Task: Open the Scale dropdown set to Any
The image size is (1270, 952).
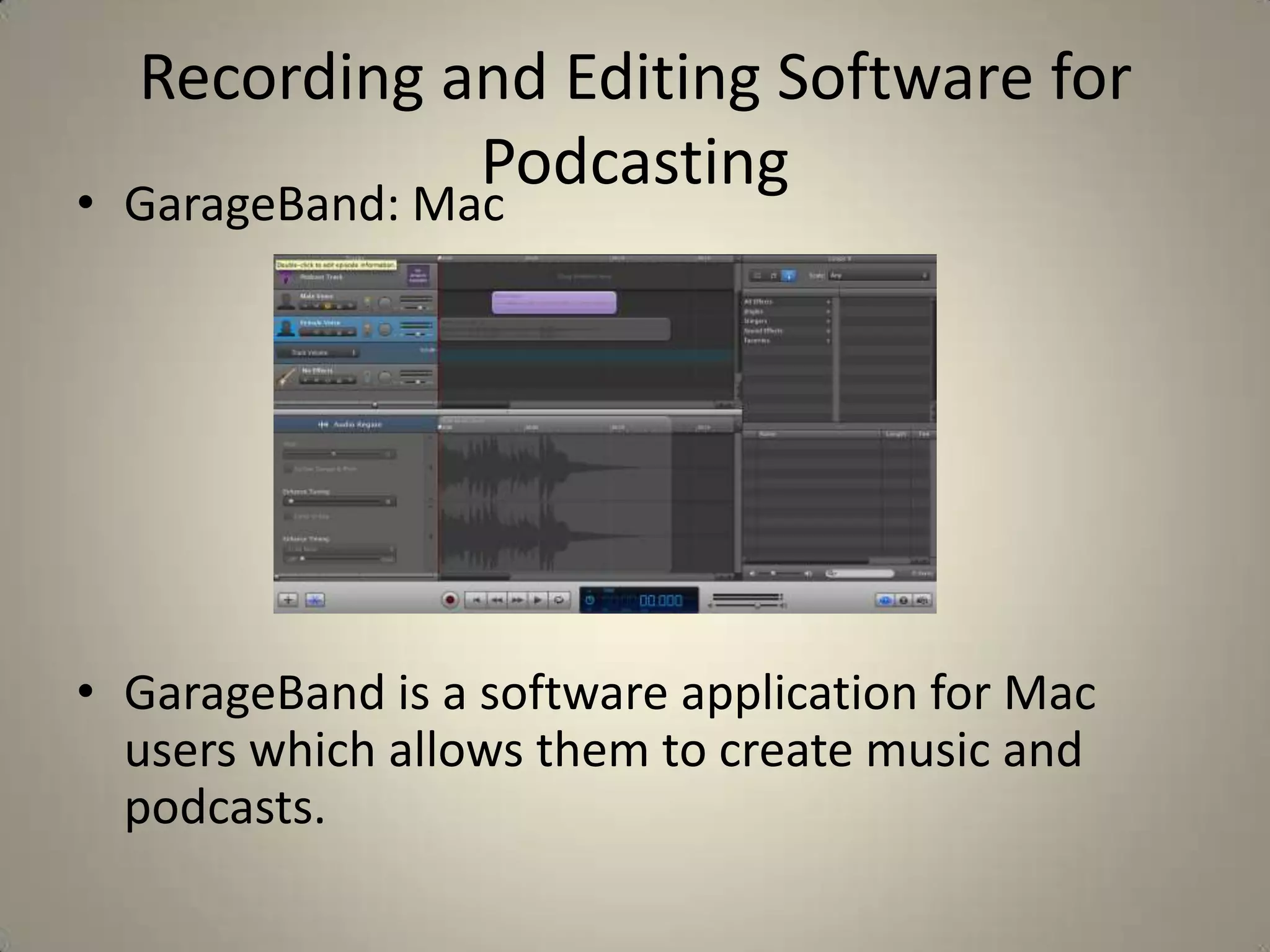Action: point(878,275)
